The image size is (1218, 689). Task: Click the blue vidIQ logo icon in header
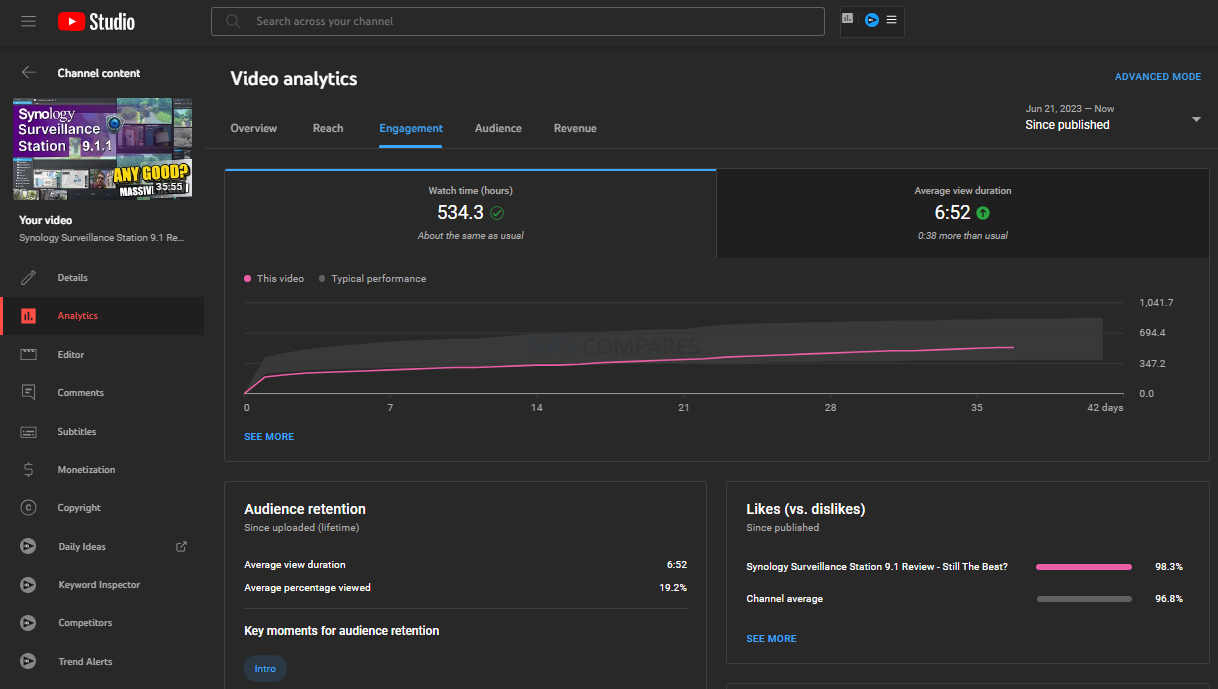point(871,20)
